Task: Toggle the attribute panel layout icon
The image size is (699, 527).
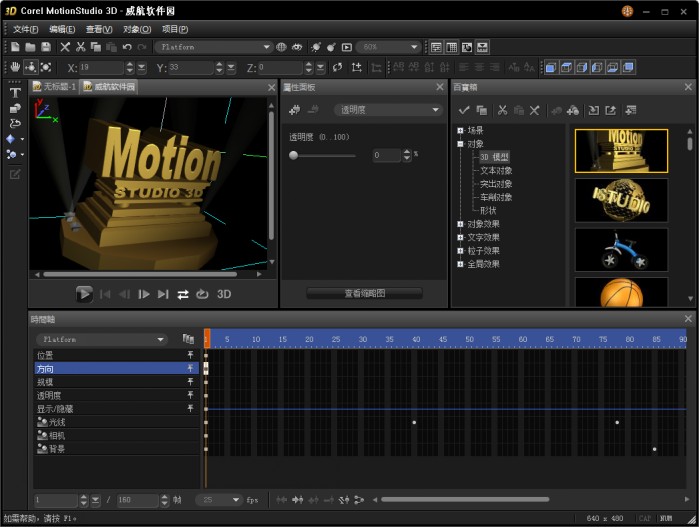Action: (x=436, y=47)
